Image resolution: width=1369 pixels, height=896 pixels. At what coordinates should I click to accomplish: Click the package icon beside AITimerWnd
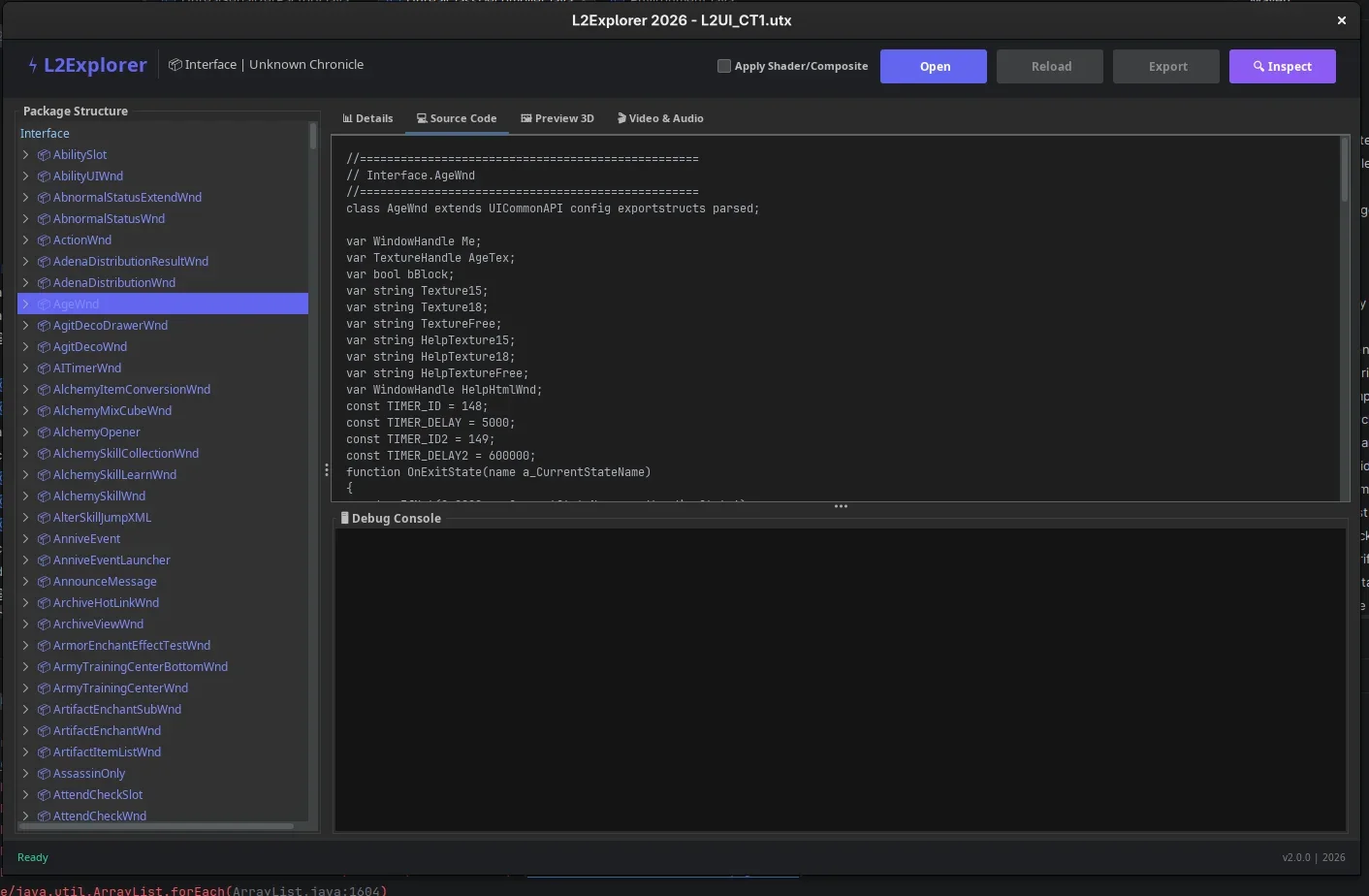click(x=44, y=368)
